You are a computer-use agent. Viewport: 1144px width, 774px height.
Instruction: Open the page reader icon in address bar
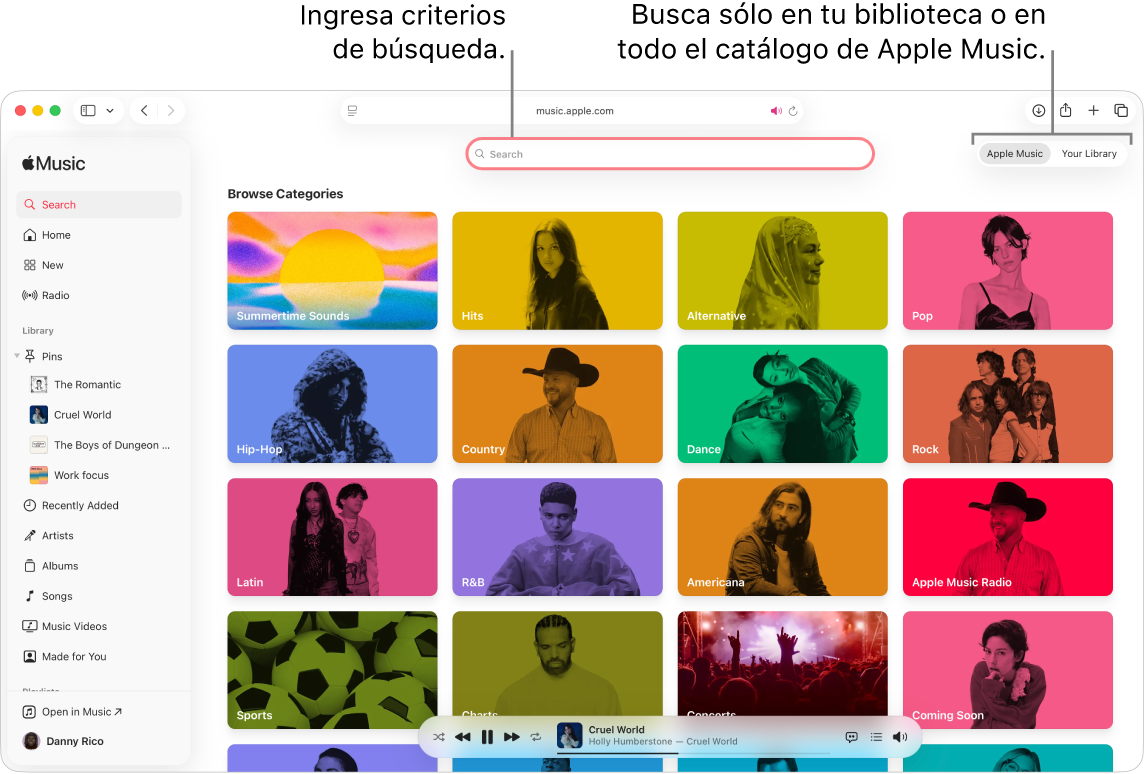352,111
